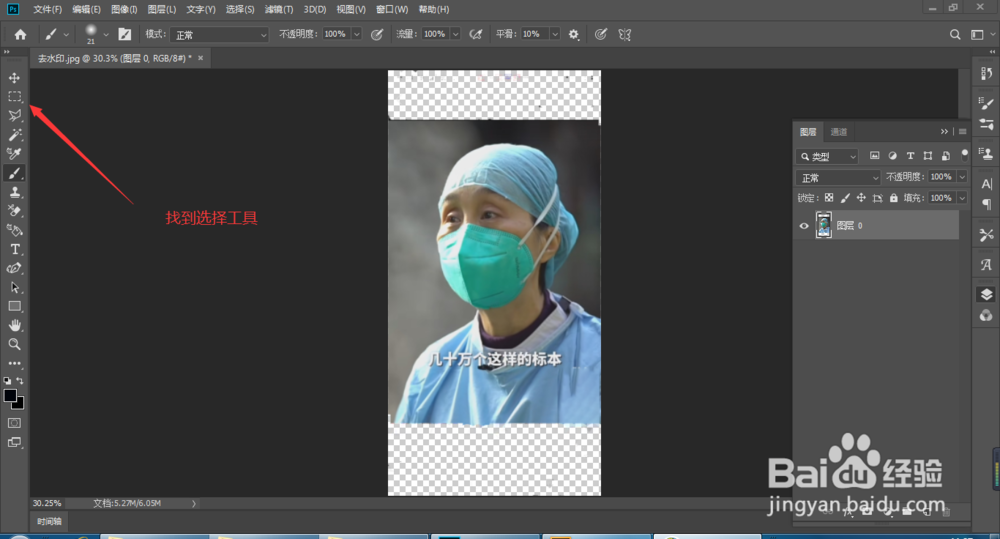Open the Edit Toolbar three-dots button
Viewport: 1000px width, 539px height.
pos(14,363)
